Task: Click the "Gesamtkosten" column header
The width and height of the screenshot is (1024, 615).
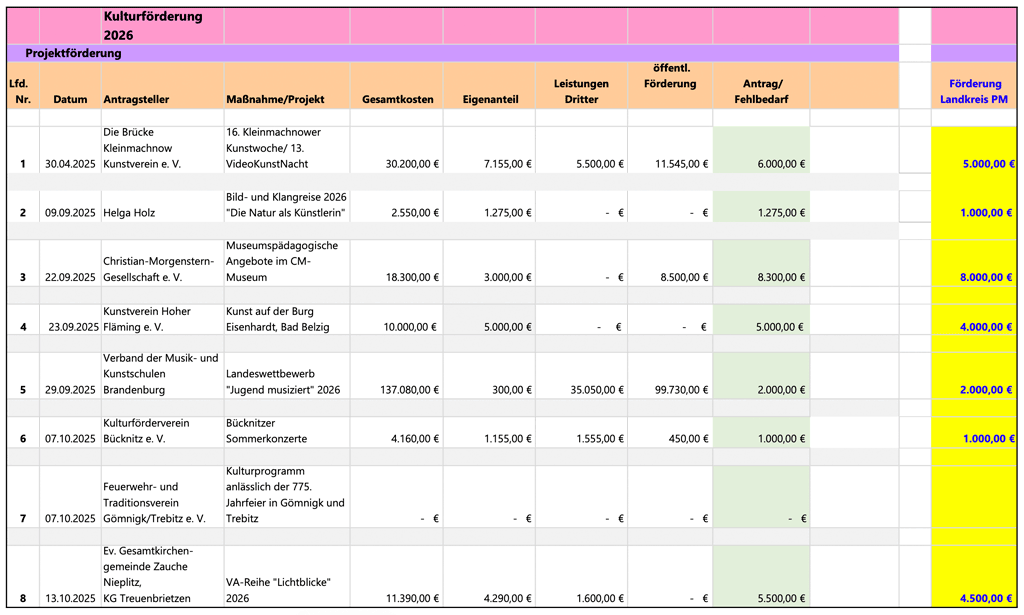Action: click(397, 99)
